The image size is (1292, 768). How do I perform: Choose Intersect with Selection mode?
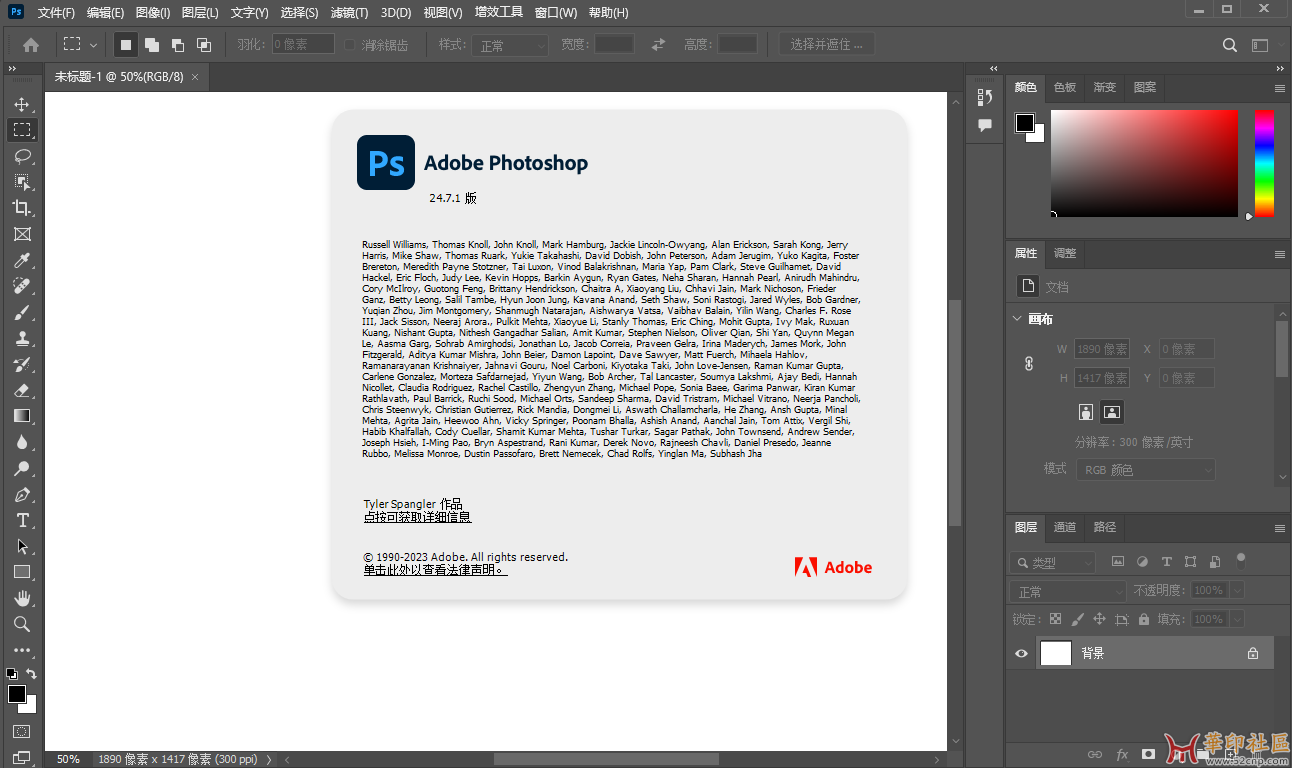tap(204, 45)
